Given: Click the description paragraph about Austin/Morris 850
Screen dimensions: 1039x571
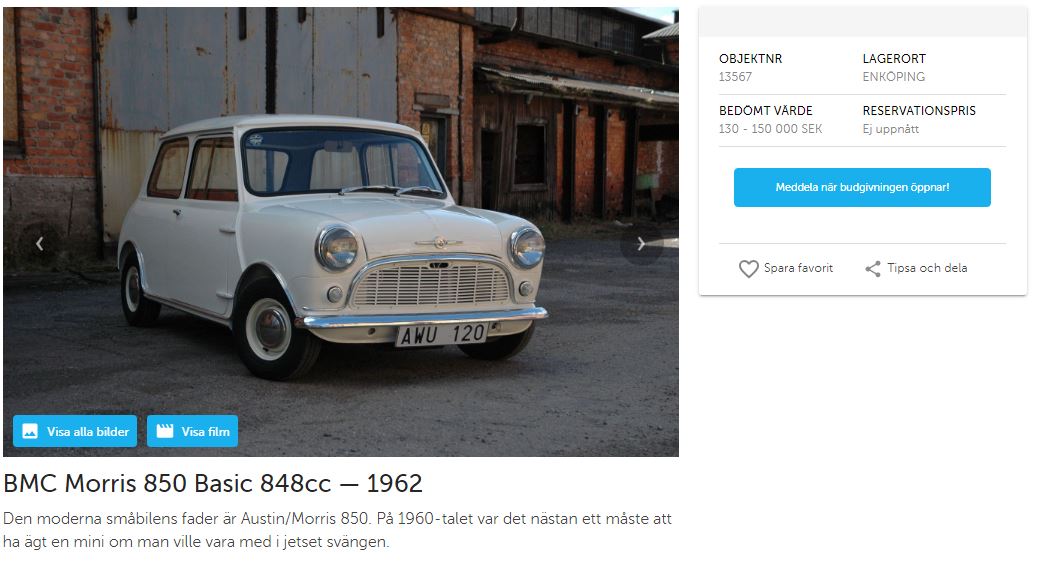Looking at the screenshot, I should coord(337,530).
